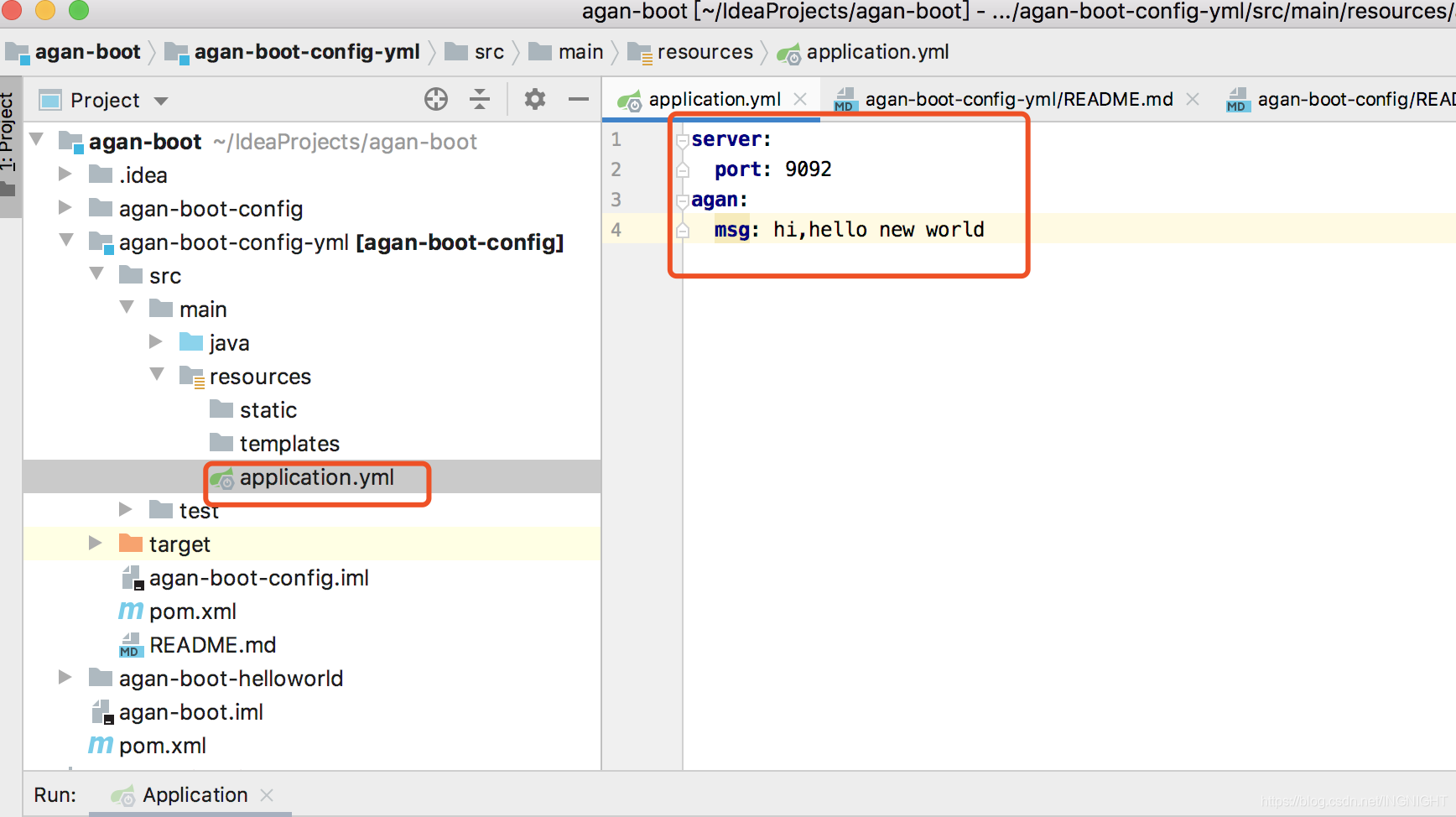Open the Project view dropdown arrow
The image size is (1456, 817).
161,101
